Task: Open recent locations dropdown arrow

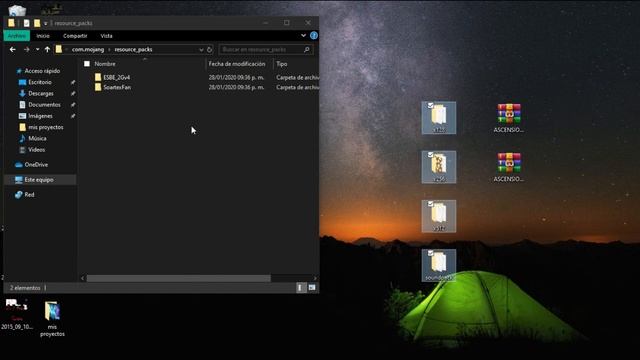Action: [x=37, y=49]
